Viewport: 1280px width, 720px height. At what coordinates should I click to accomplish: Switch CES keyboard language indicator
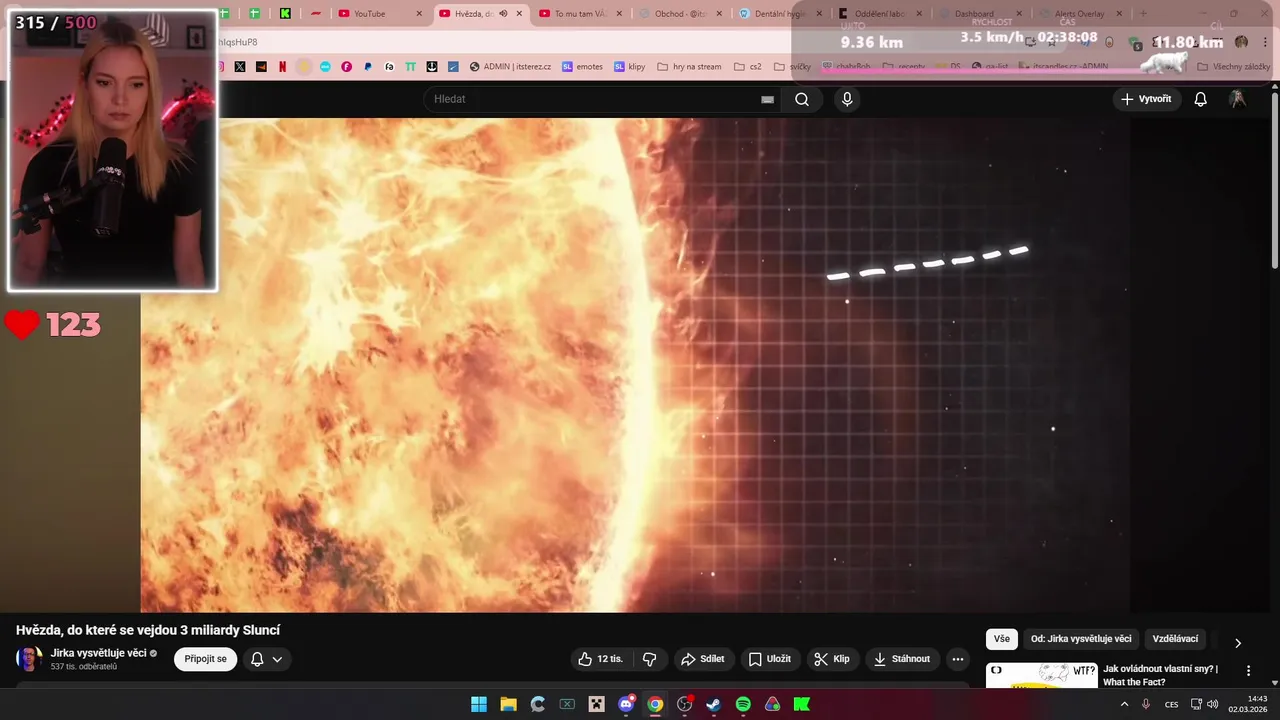tap(1171, 704)
